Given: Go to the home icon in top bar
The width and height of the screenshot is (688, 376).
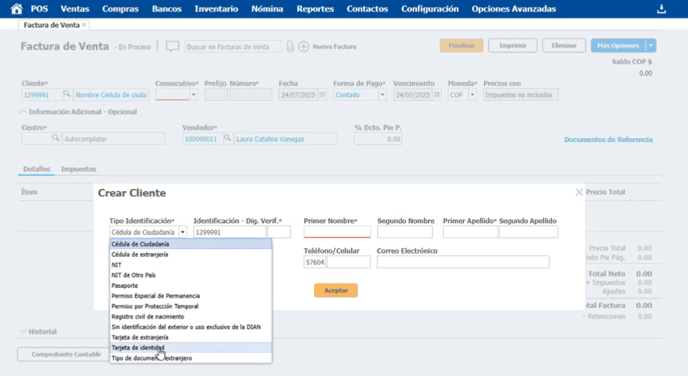Looking at the screenshot, I should [16, 9].
